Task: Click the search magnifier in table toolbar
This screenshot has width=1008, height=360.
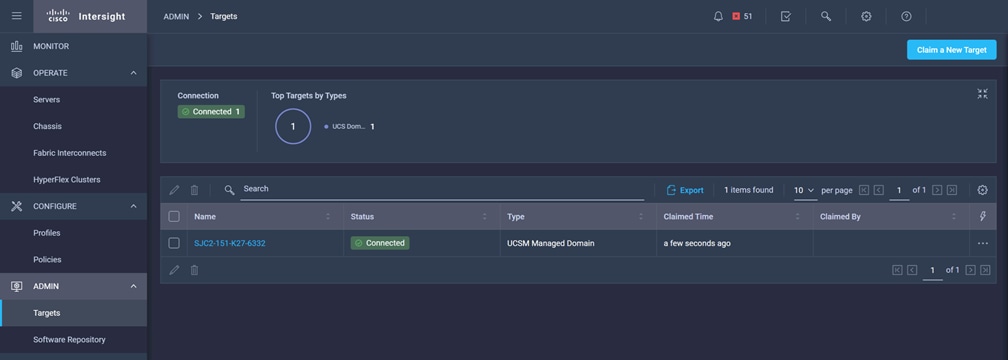Action: [x=230, y=190]
